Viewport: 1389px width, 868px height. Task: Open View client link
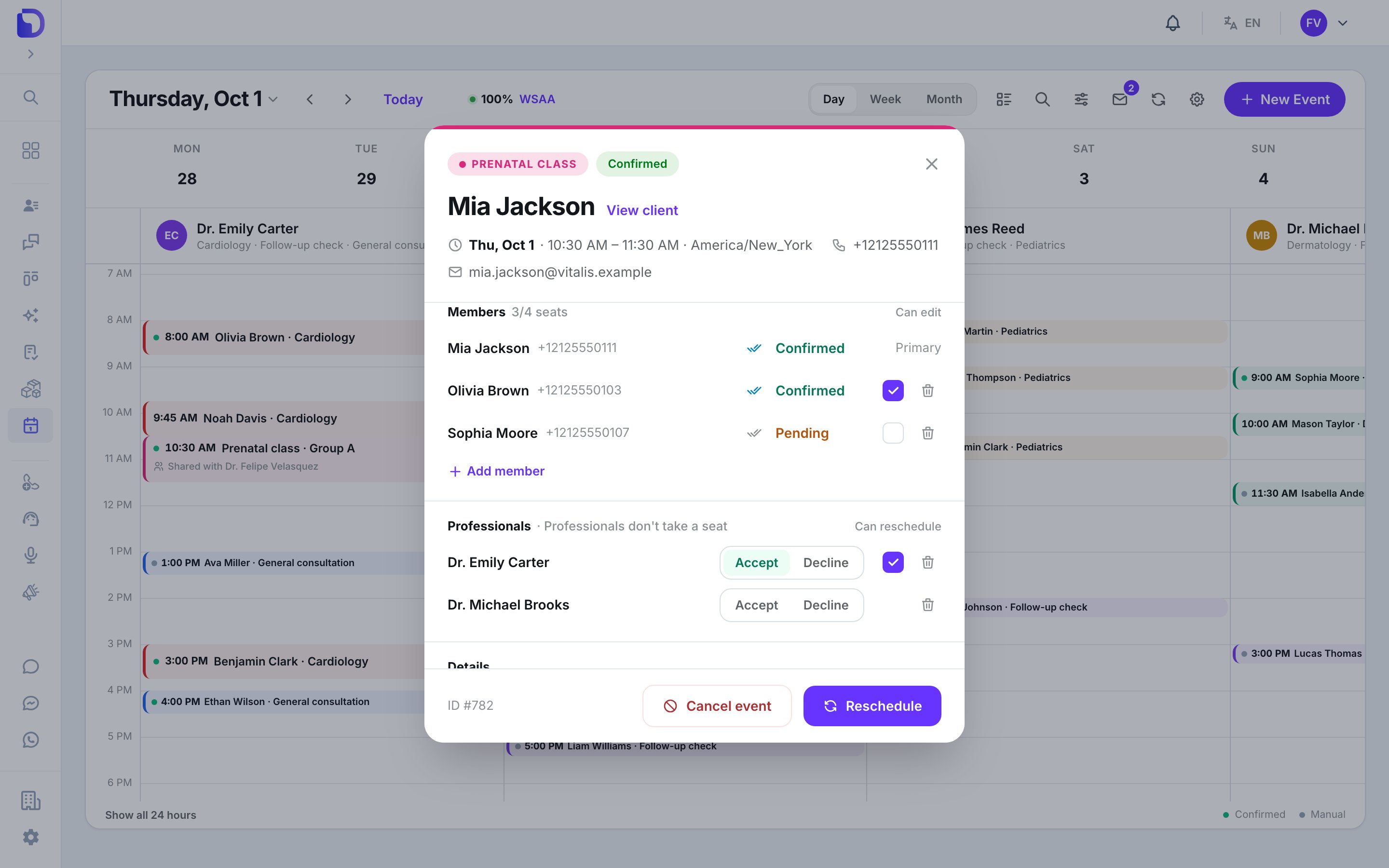point(642,210)
